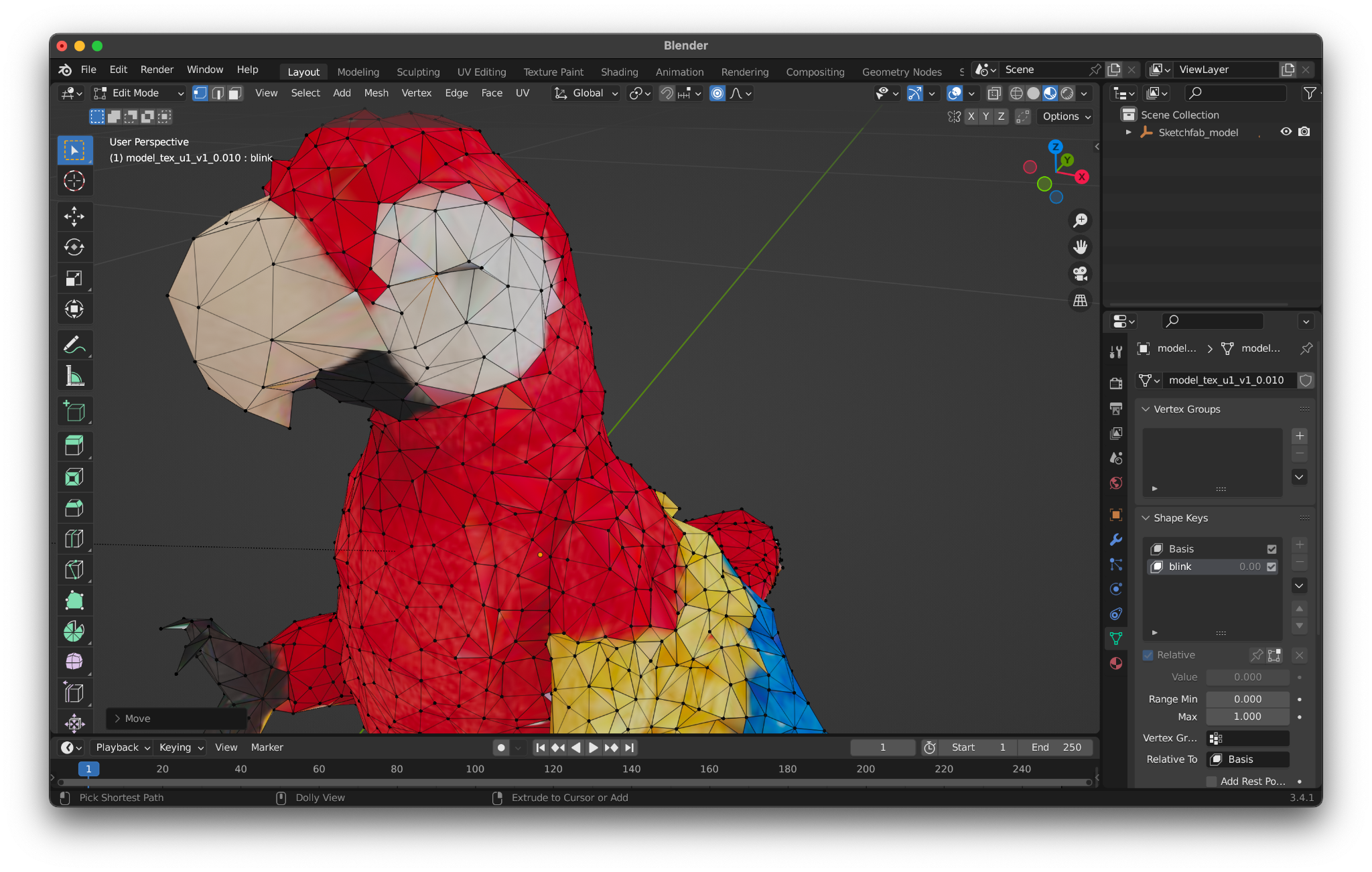The width and height of the screenshot is (1372, 872).
Task: Activate the Extrude Region tool
Action: pos(74,445)
